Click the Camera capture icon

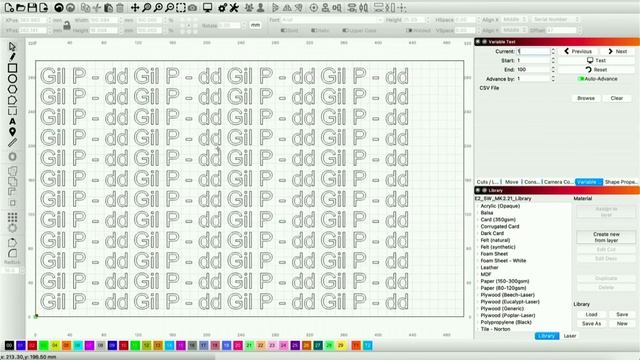pyautogui.click(x=192, y=7)
